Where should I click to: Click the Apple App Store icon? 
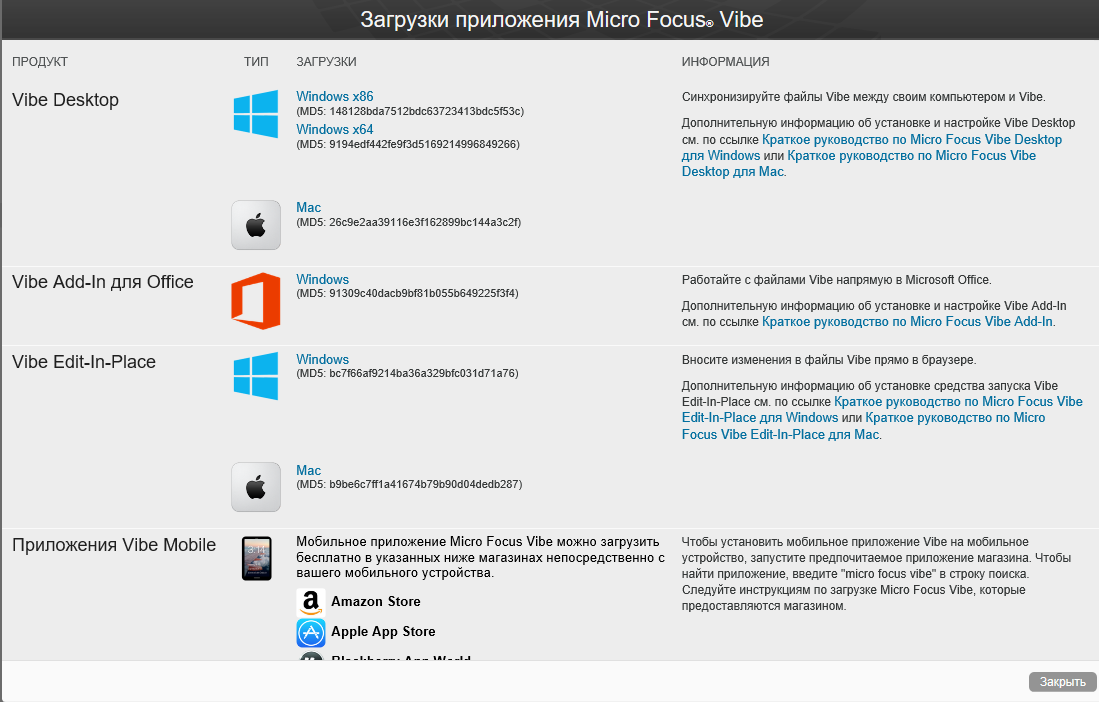point(310,633)
